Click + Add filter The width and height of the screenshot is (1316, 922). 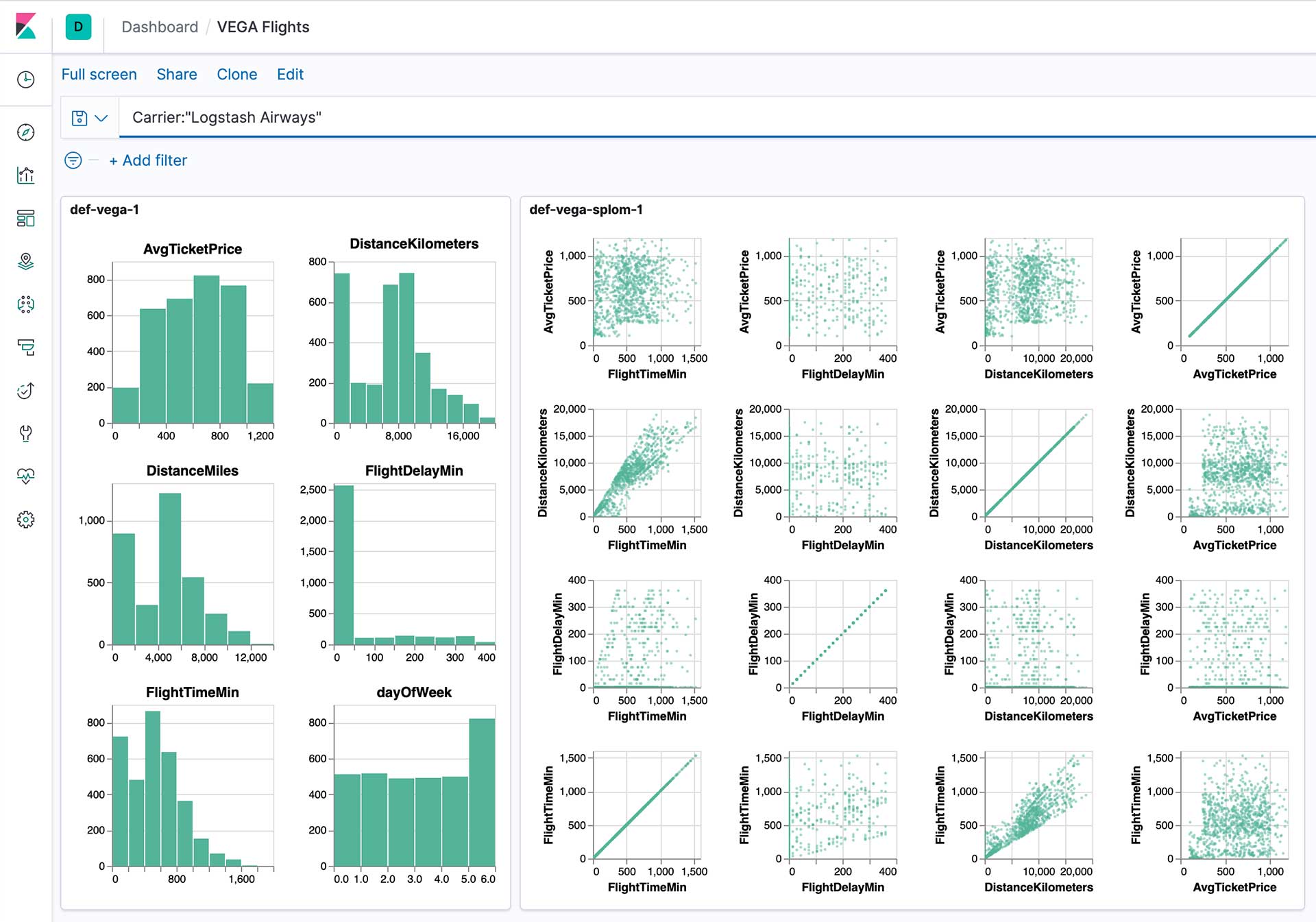tap(148, 160)
